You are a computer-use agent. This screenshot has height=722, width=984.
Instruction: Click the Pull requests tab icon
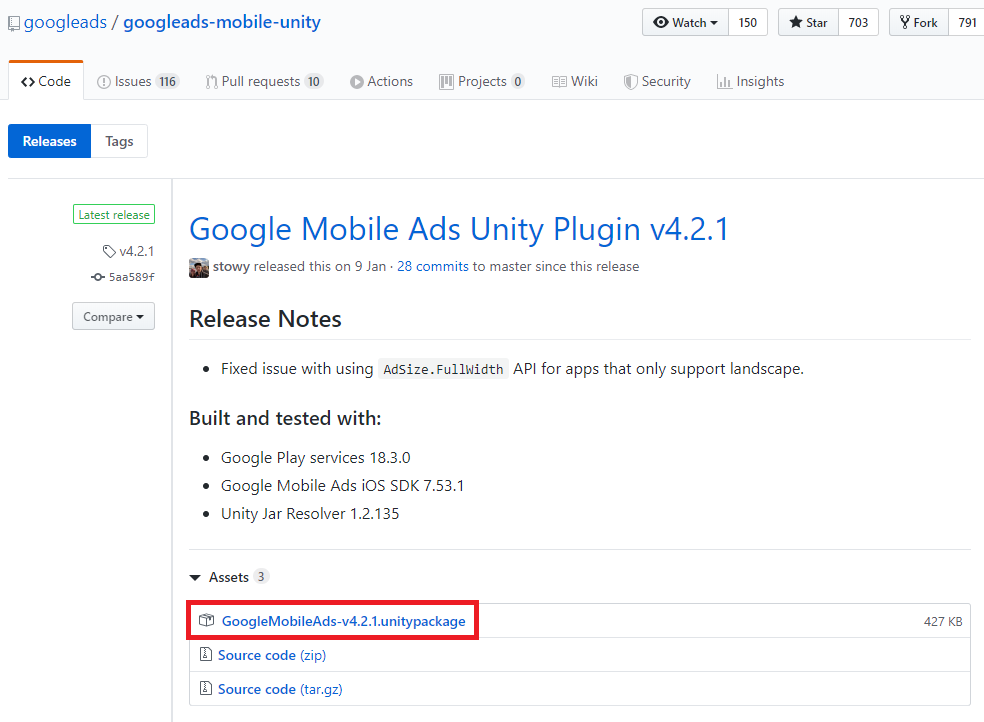211,82
